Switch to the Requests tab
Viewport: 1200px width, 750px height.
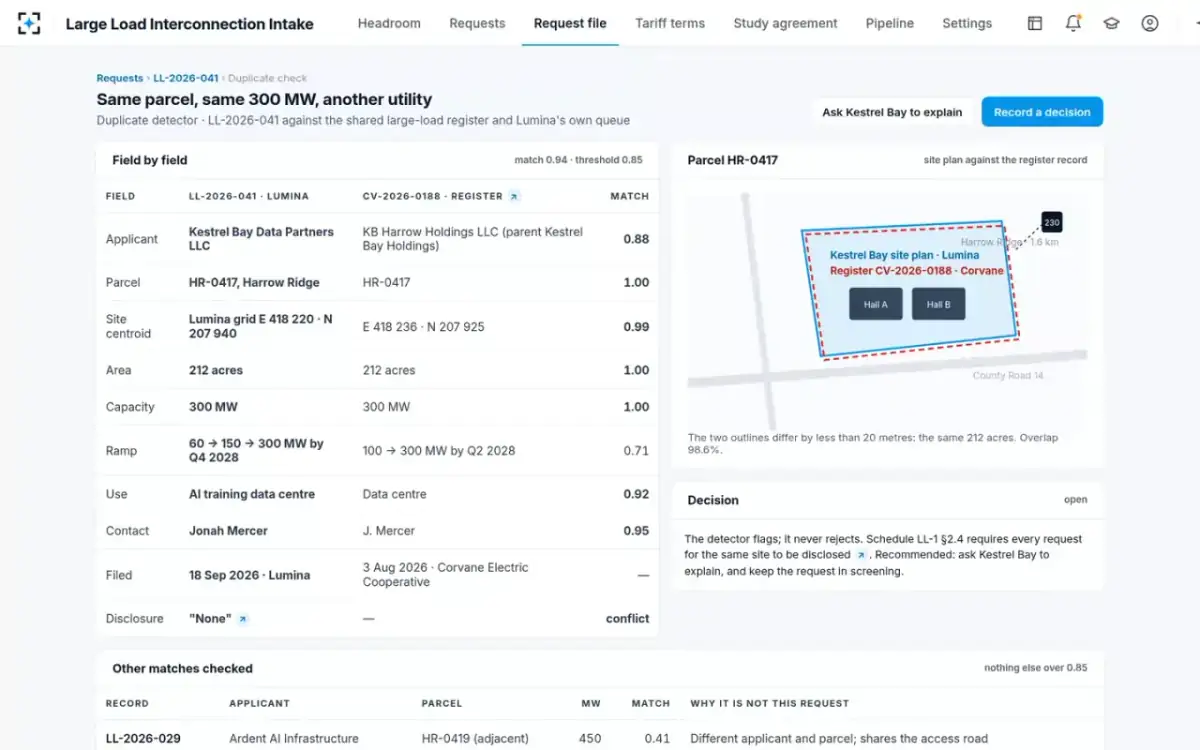[477, 23]
